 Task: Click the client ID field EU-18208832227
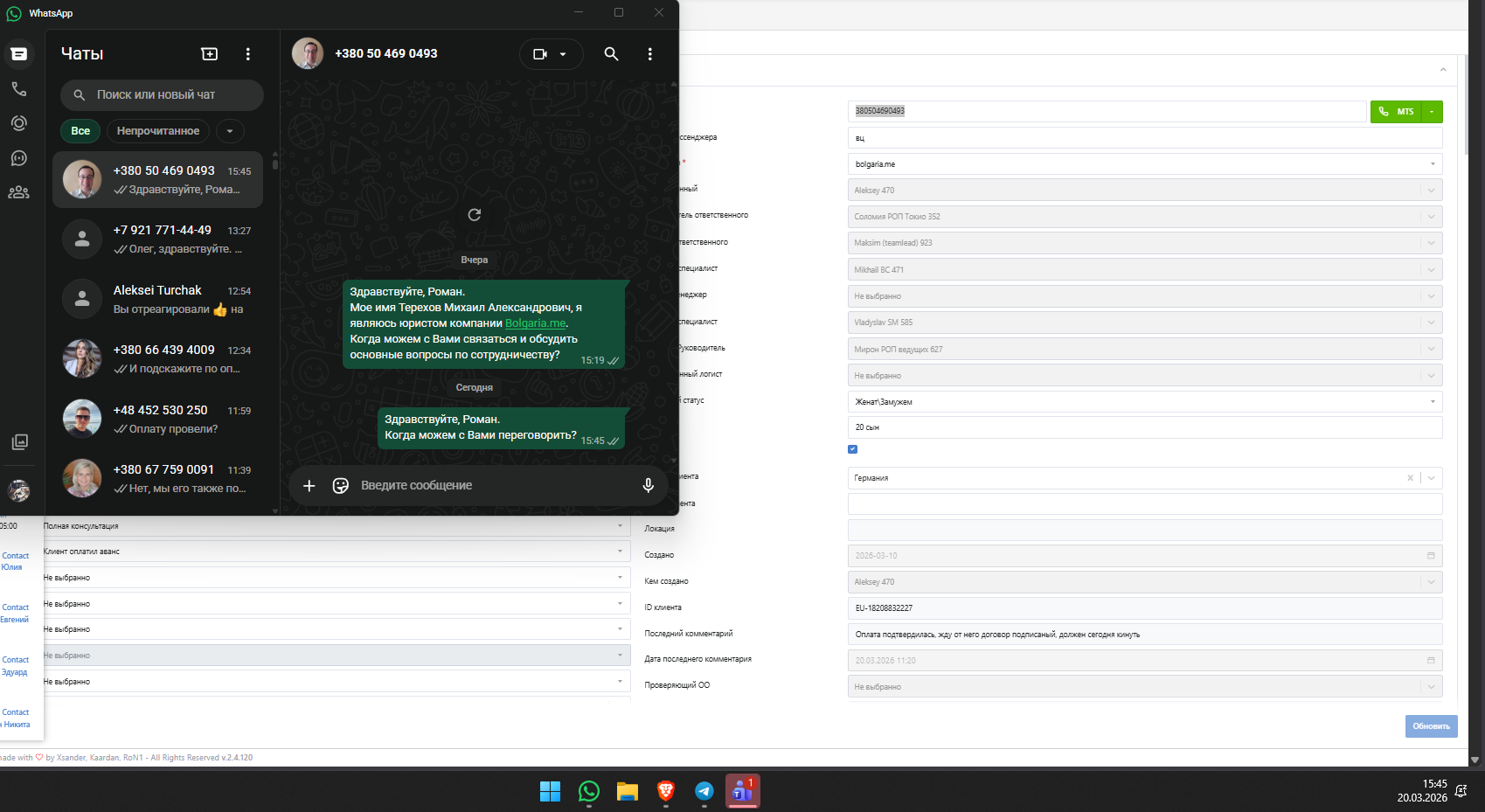[x=1145, y=608]
